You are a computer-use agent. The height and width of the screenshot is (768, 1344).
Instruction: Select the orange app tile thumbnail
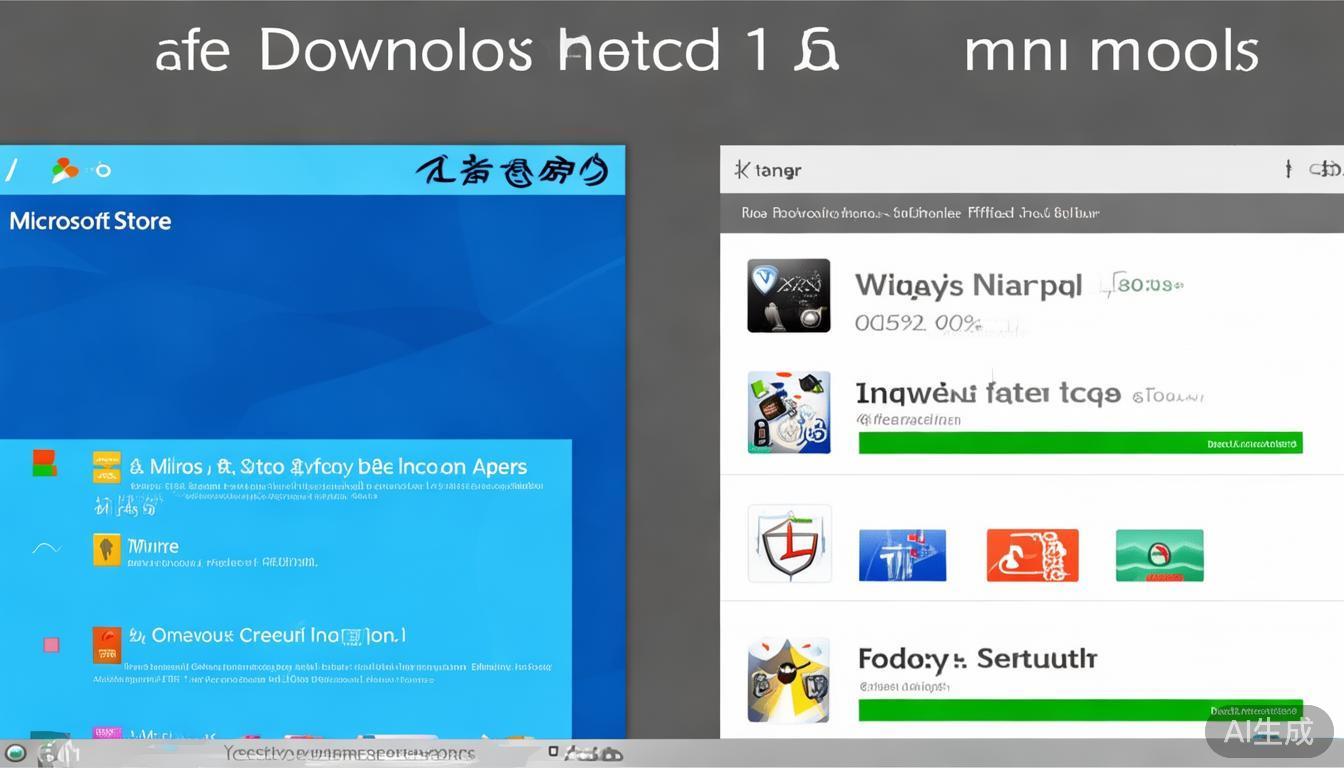1032,555
